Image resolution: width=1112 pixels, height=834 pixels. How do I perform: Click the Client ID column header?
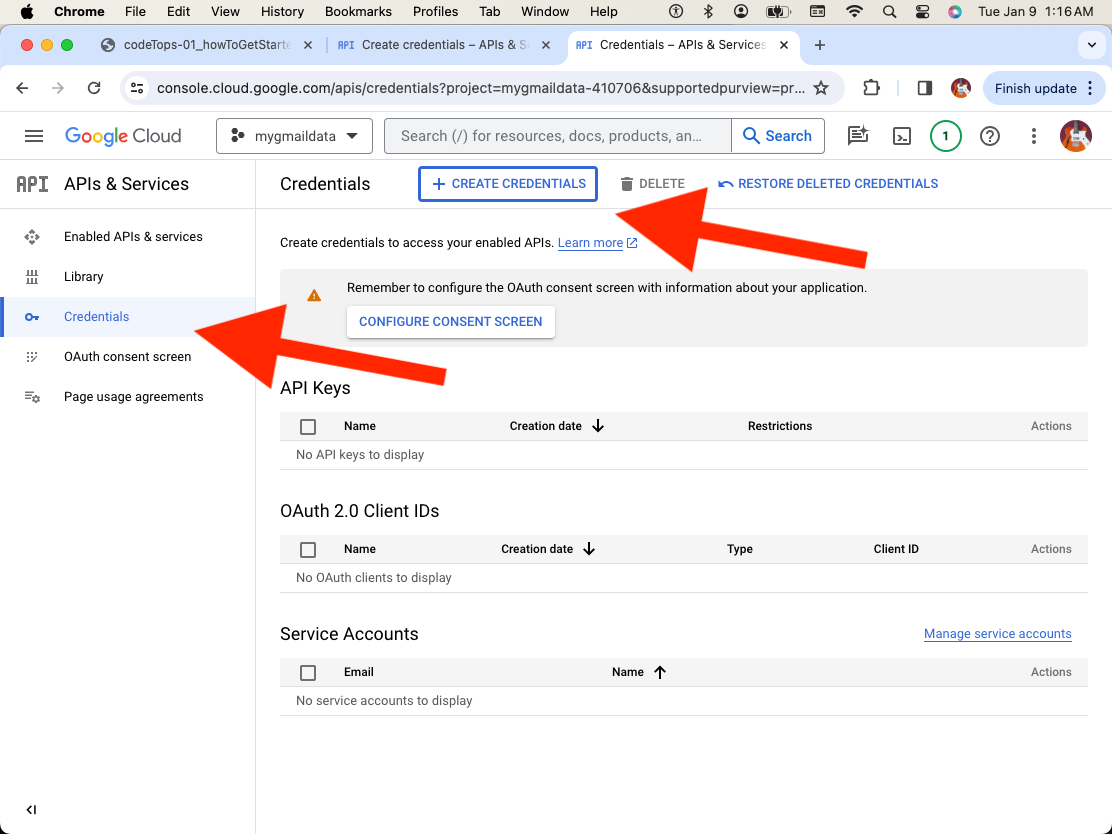tap(896, 549)
